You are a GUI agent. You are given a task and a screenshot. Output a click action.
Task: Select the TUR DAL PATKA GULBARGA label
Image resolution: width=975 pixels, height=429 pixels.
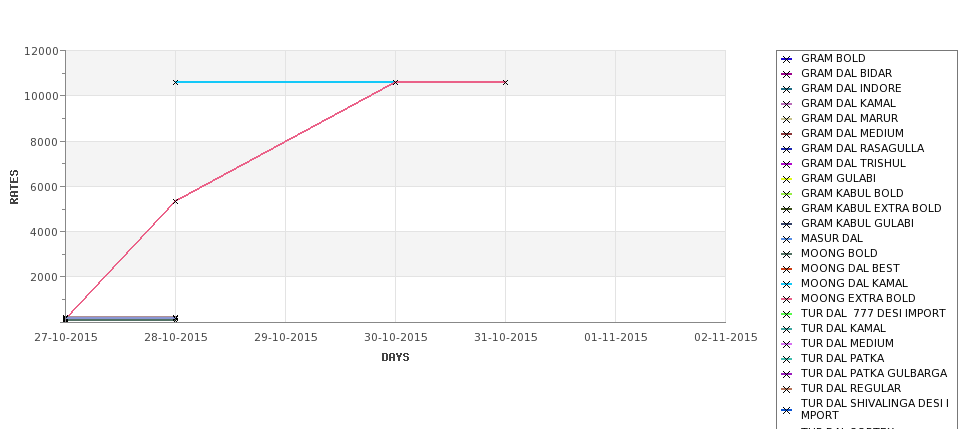click(x=874, y=373)
